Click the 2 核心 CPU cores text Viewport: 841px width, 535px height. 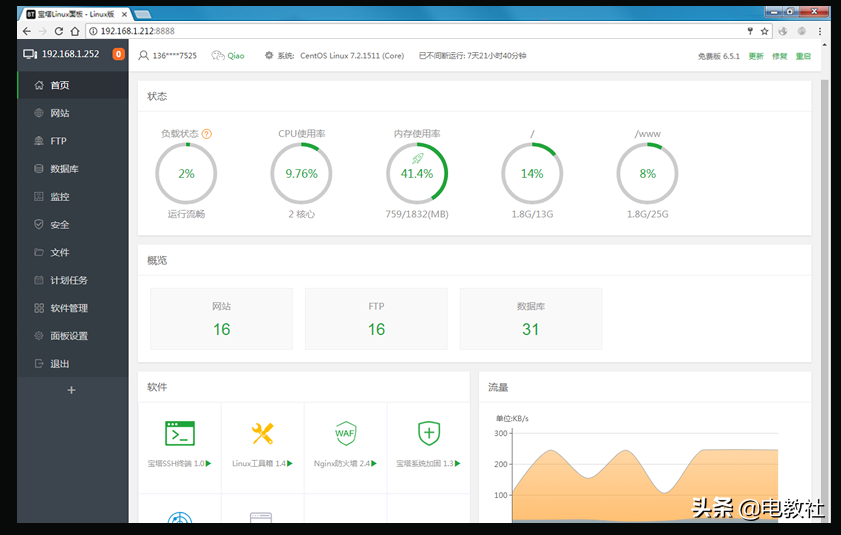pos(301,214)
